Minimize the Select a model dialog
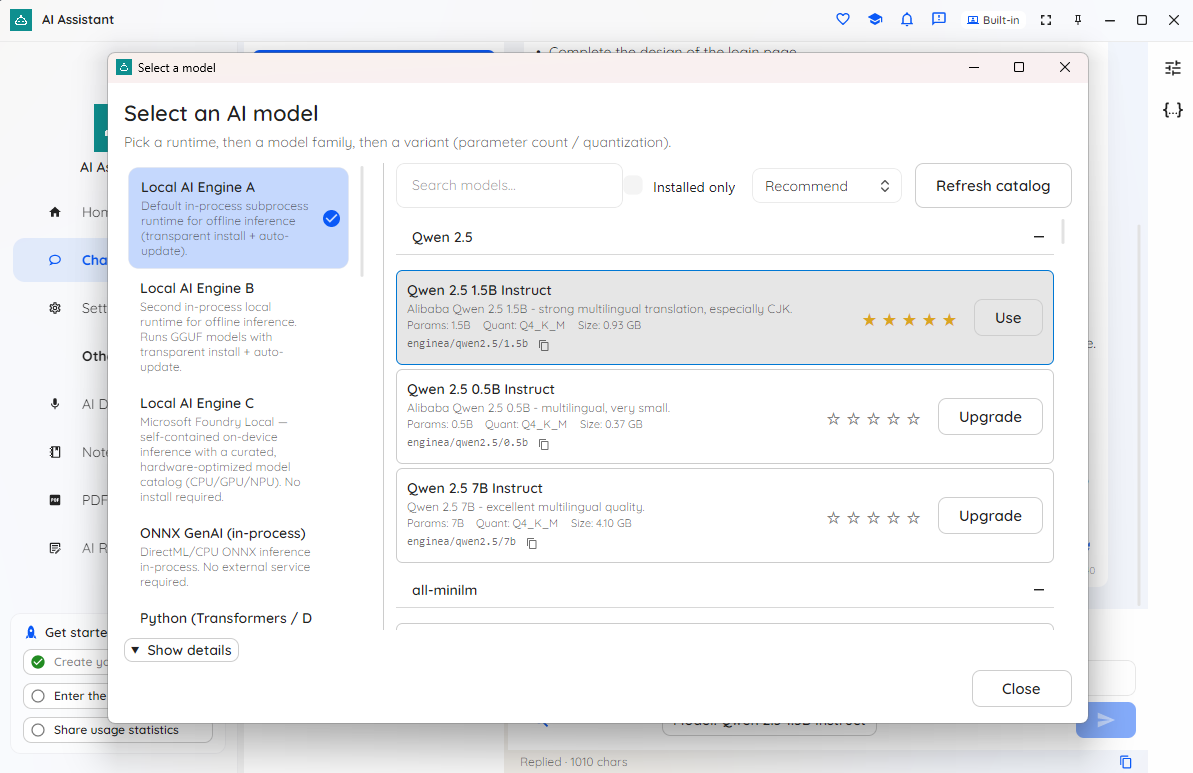 click(x=973, y=68)
